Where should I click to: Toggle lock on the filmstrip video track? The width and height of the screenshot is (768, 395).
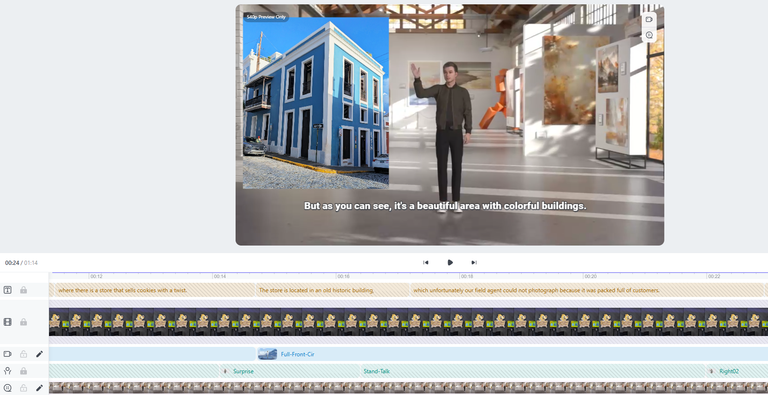point(24,322)
